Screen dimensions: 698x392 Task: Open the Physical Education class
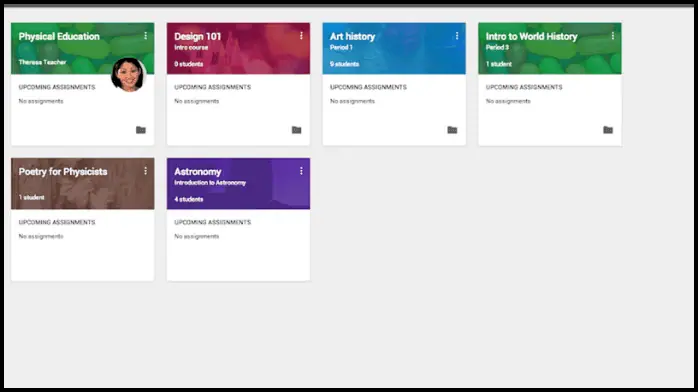[x=59, y=36]
